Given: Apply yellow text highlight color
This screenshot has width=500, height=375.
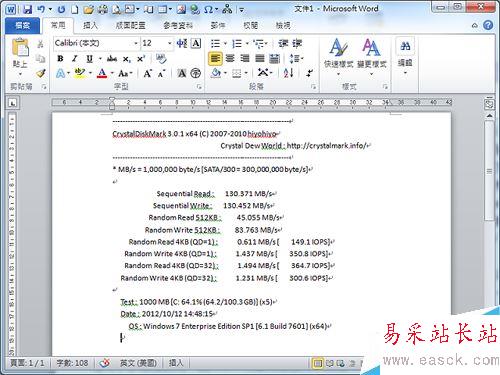Looking at the screenshot, I should click(x=79, y=73).
